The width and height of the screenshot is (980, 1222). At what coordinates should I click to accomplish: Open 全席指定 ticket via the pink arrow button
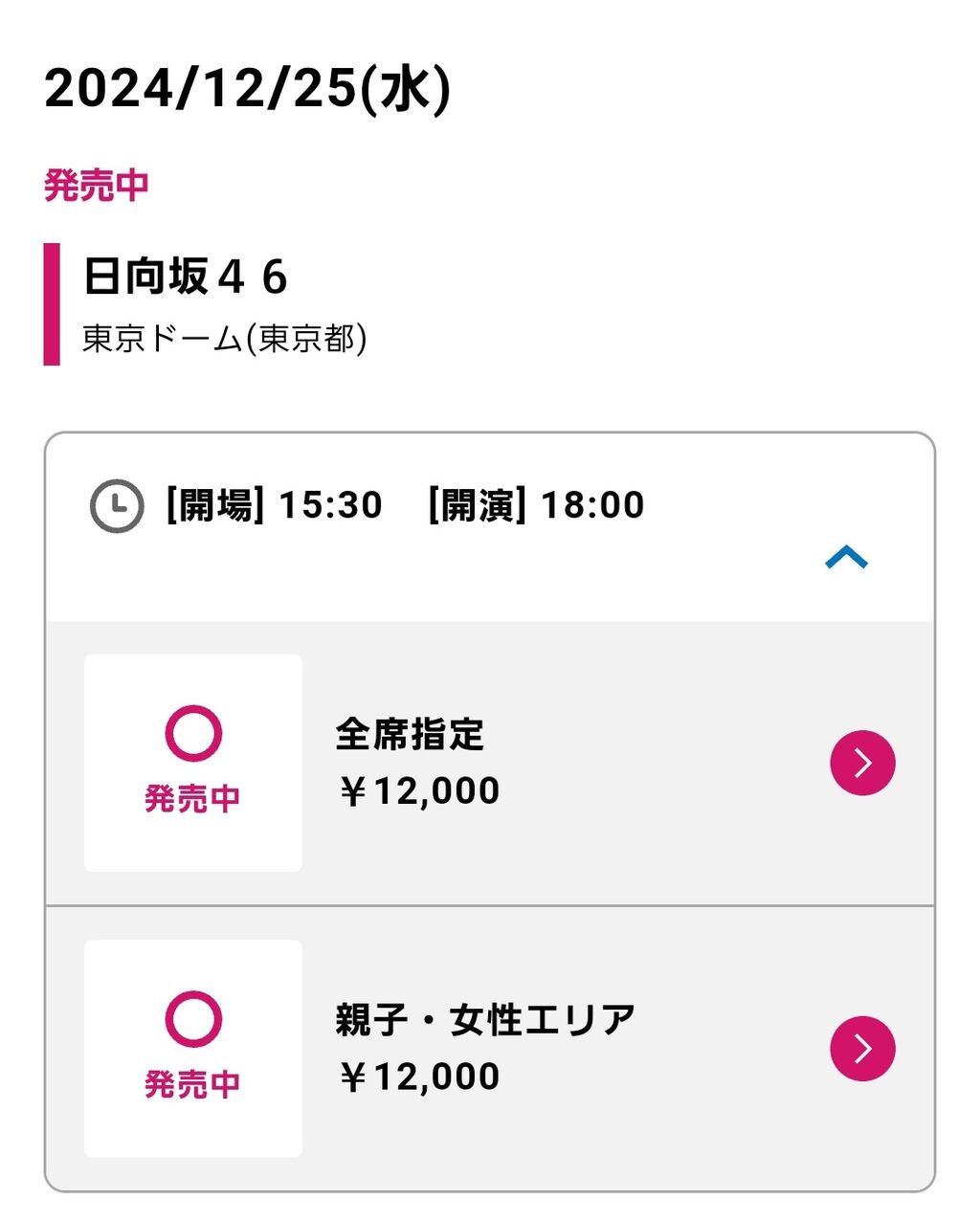pyautogui.click(x=862, y=763)
